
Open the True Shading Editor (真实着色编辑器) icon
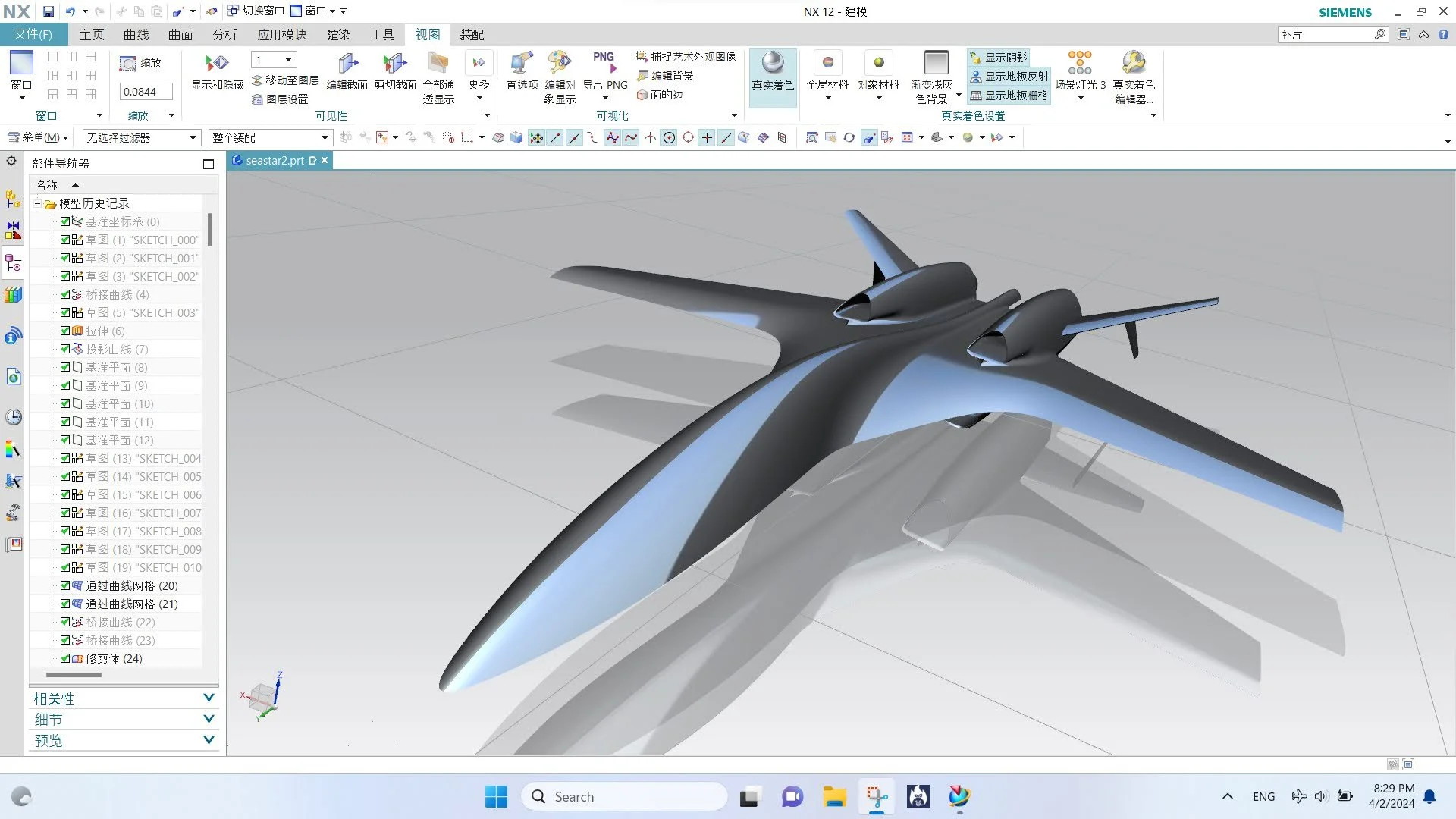click(x=1133, y=64)
